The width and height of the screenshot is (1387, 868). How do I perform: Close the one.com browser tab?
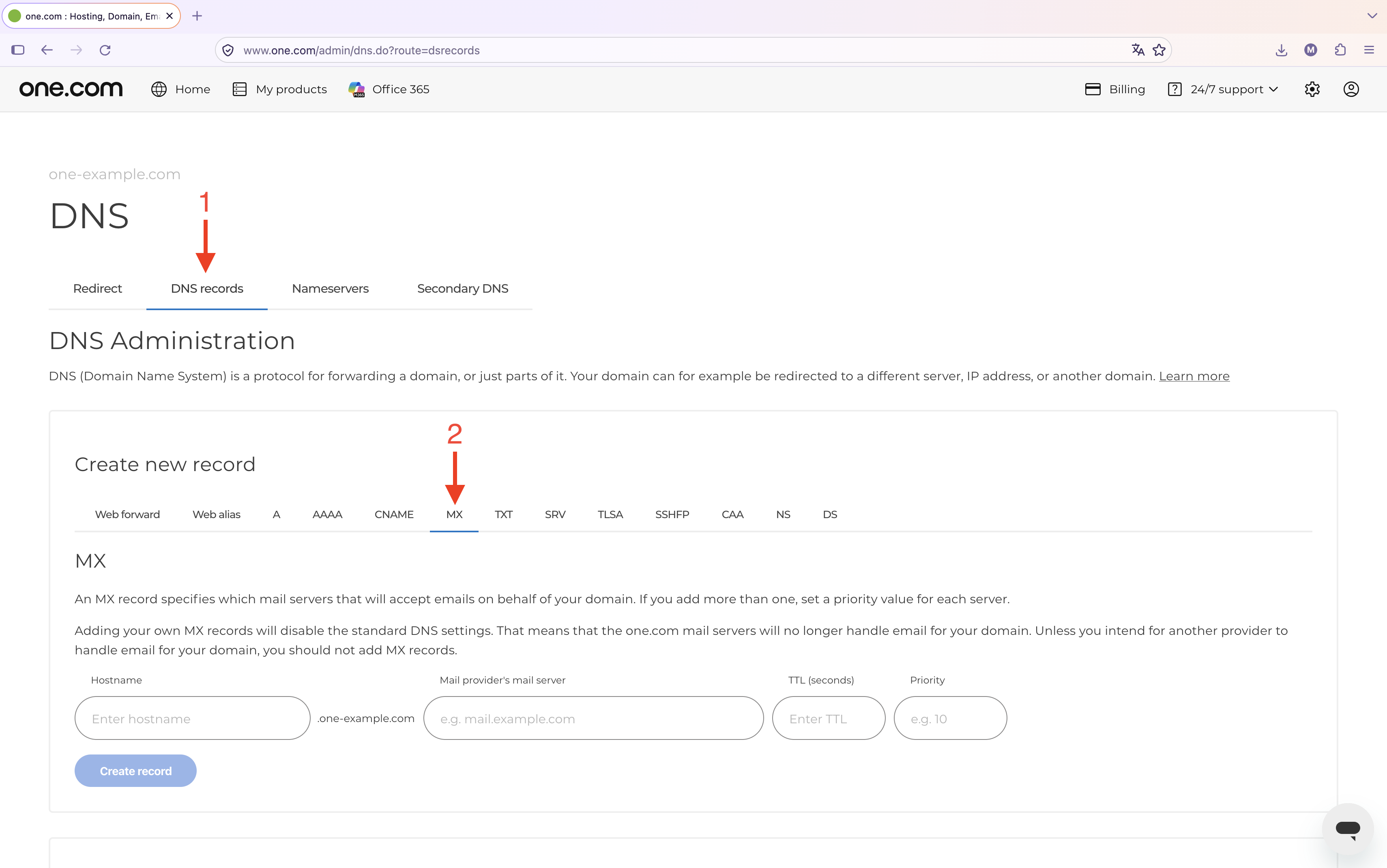pyautogui.click(x=170, y=16)
